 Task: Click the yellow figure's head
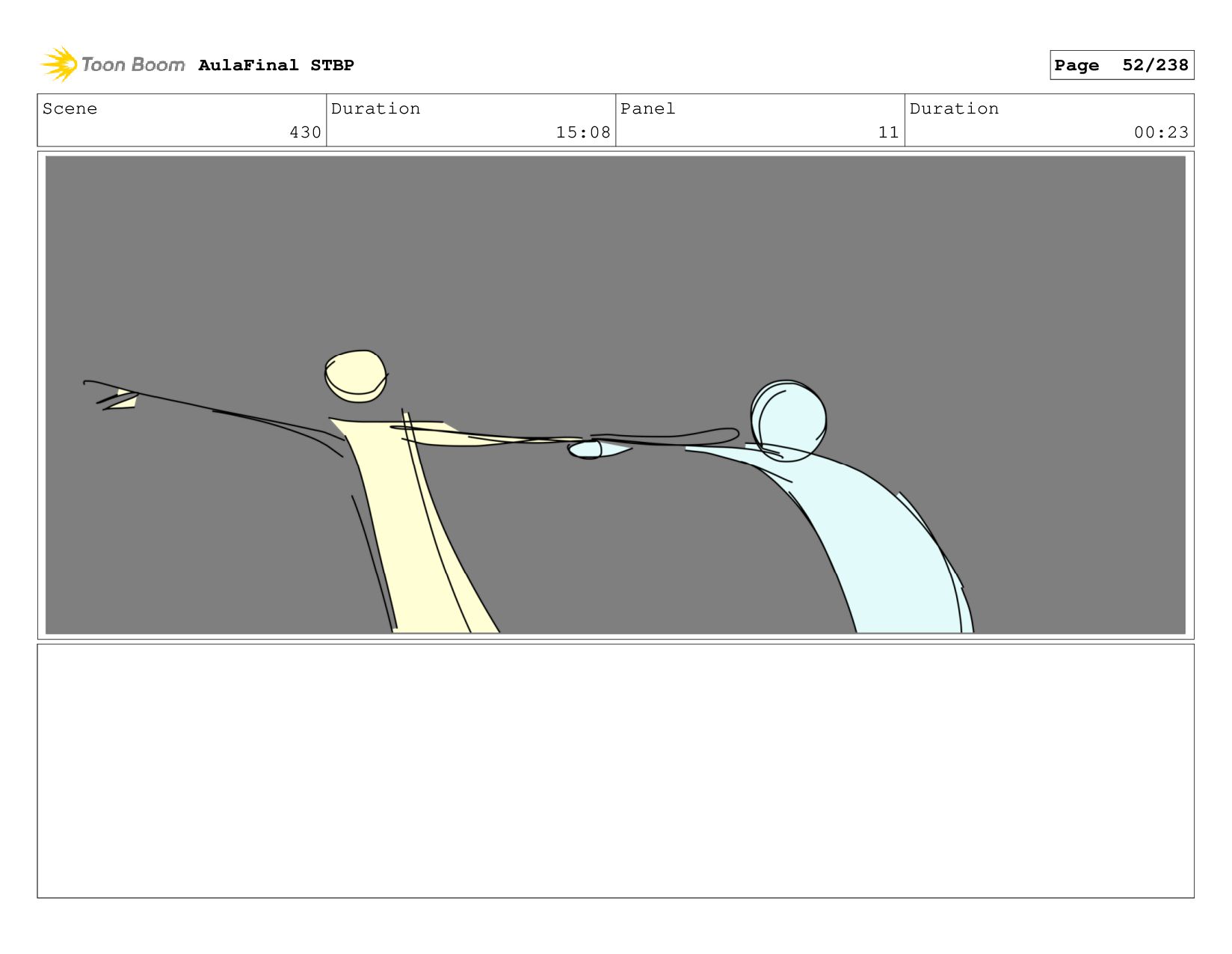[356, 376]
